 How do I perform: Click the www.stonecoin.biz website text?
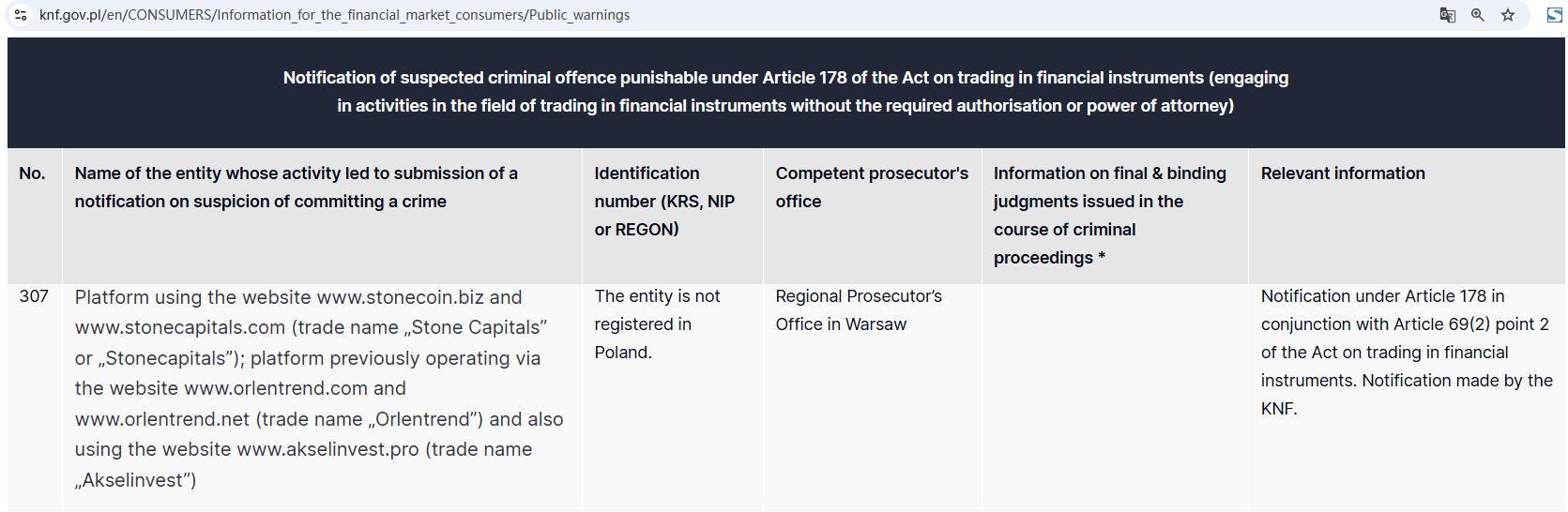(400, 297)
